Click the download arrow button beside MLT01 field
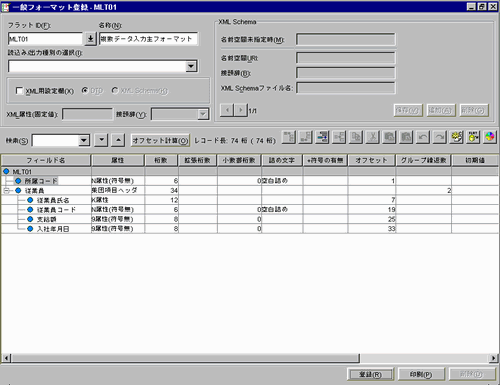Viewport: 500px width, 385px height. [90, 39]
